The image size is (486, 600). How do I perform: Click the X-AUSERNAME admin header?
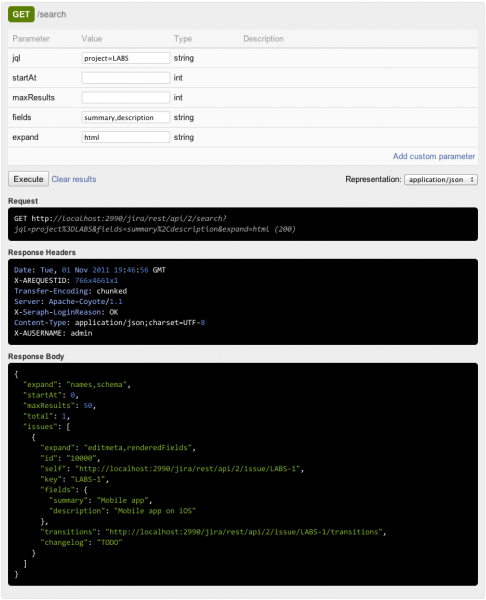click(53, 333)
